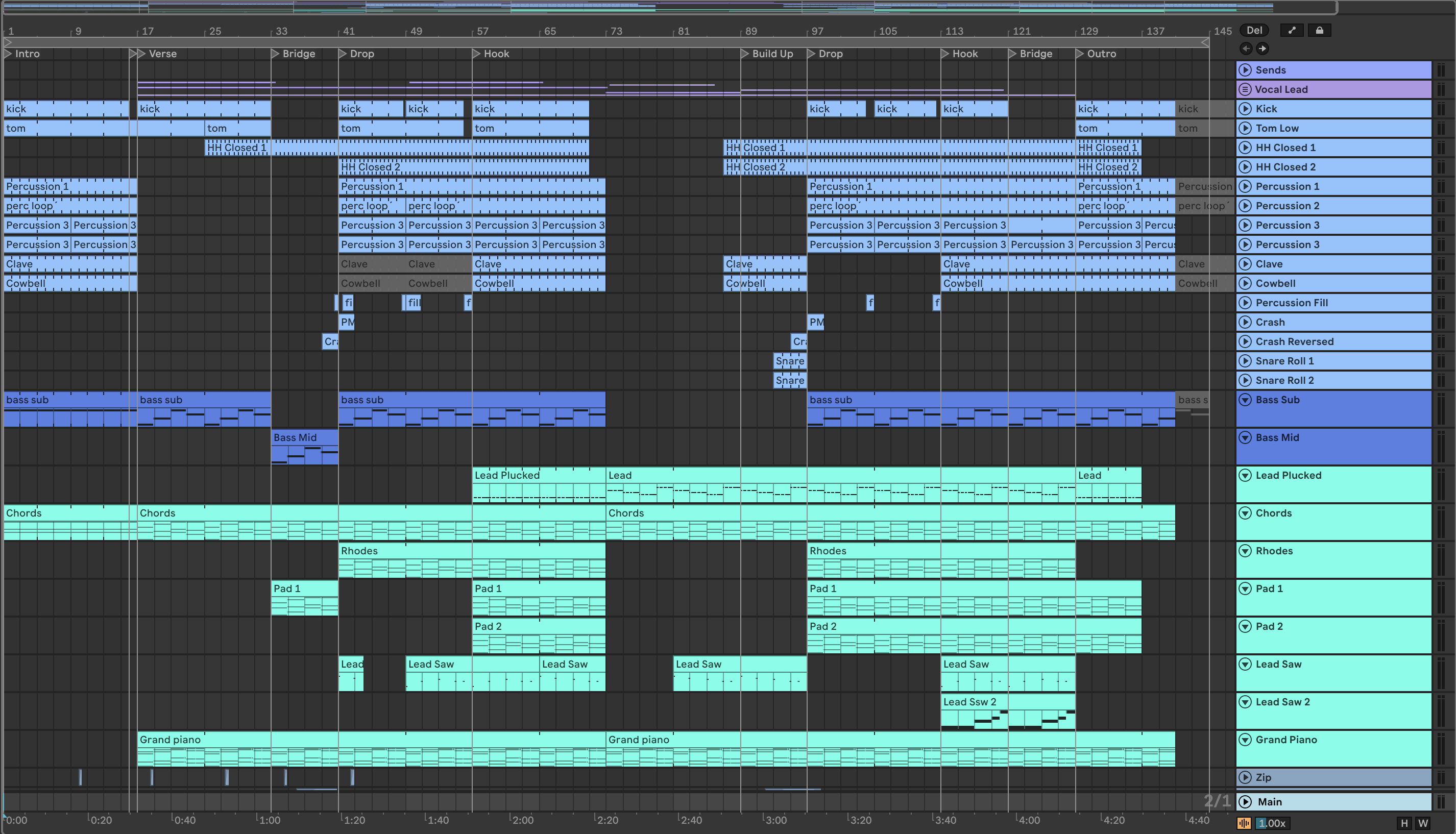This screenshot has width=1456, height=834.
Task: Toggle automation mode button with connected dots
Action: tap(1292, 31)
